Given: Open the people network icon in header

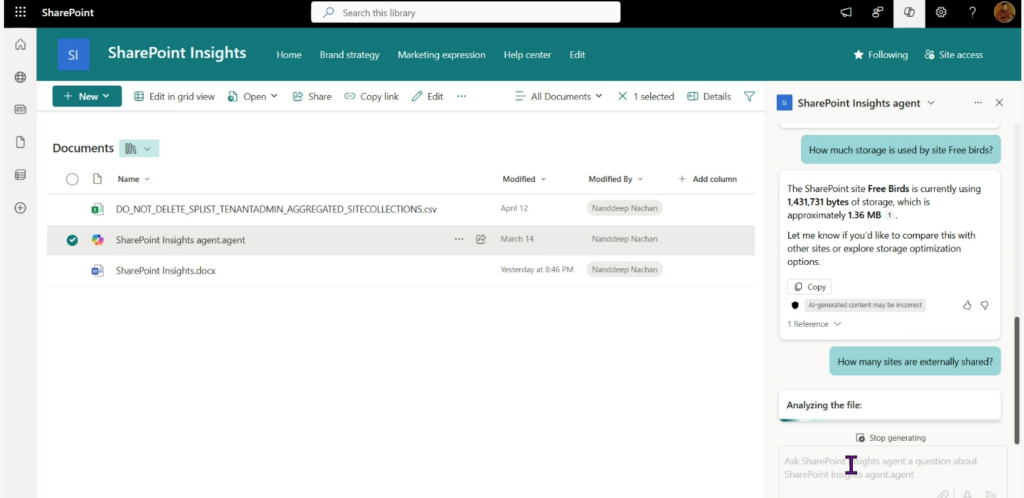Looking at the screenshot, I should coord(878,12).
